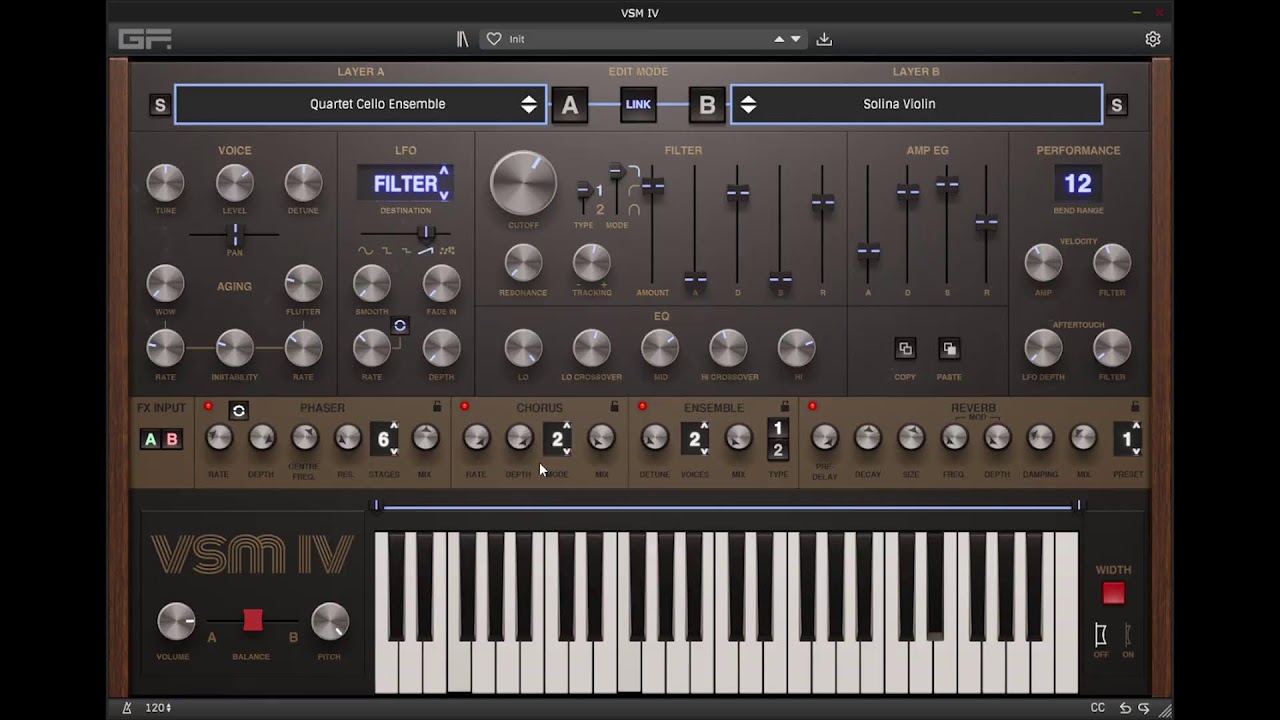Click the bend range 12 display

1077,184
